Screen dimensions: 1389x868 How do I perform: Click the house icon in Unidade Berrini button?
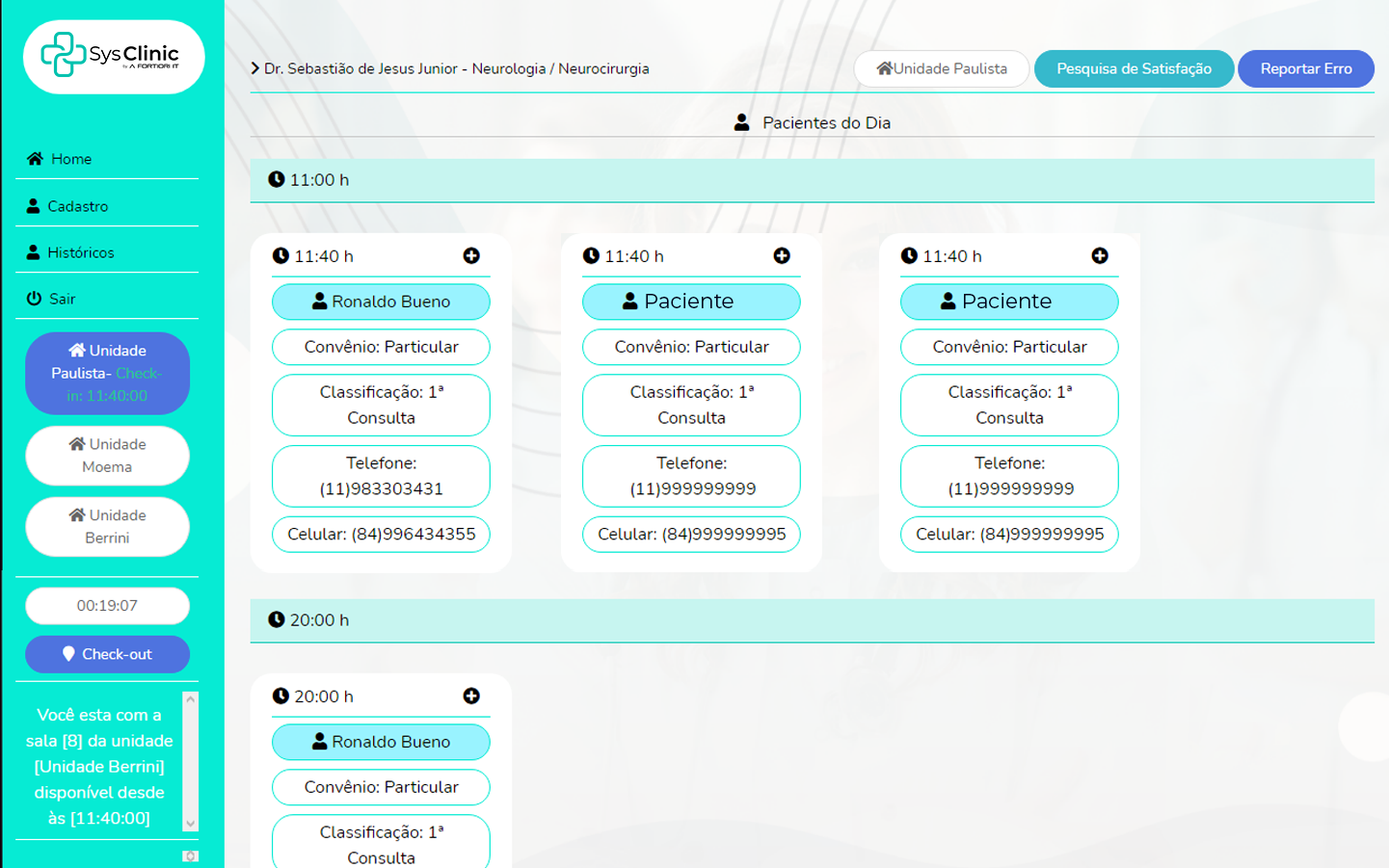click(x=77, y=515)
